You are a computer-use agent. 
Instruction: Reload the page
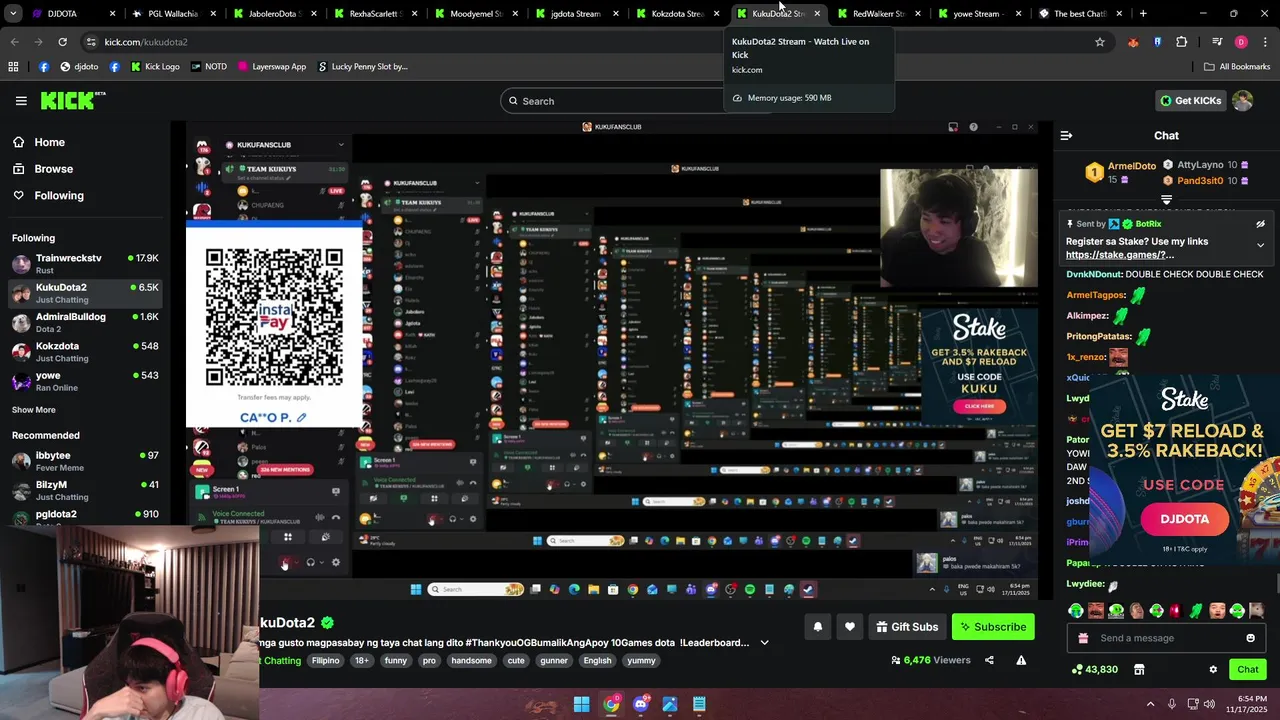(x=62, y=42)
